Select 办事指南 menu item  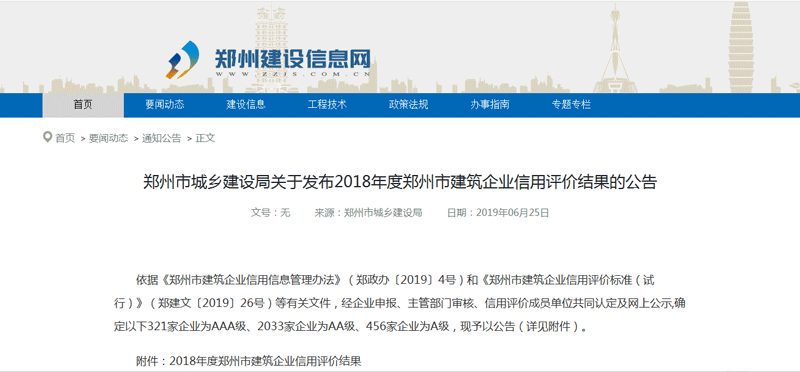[489, 105]
